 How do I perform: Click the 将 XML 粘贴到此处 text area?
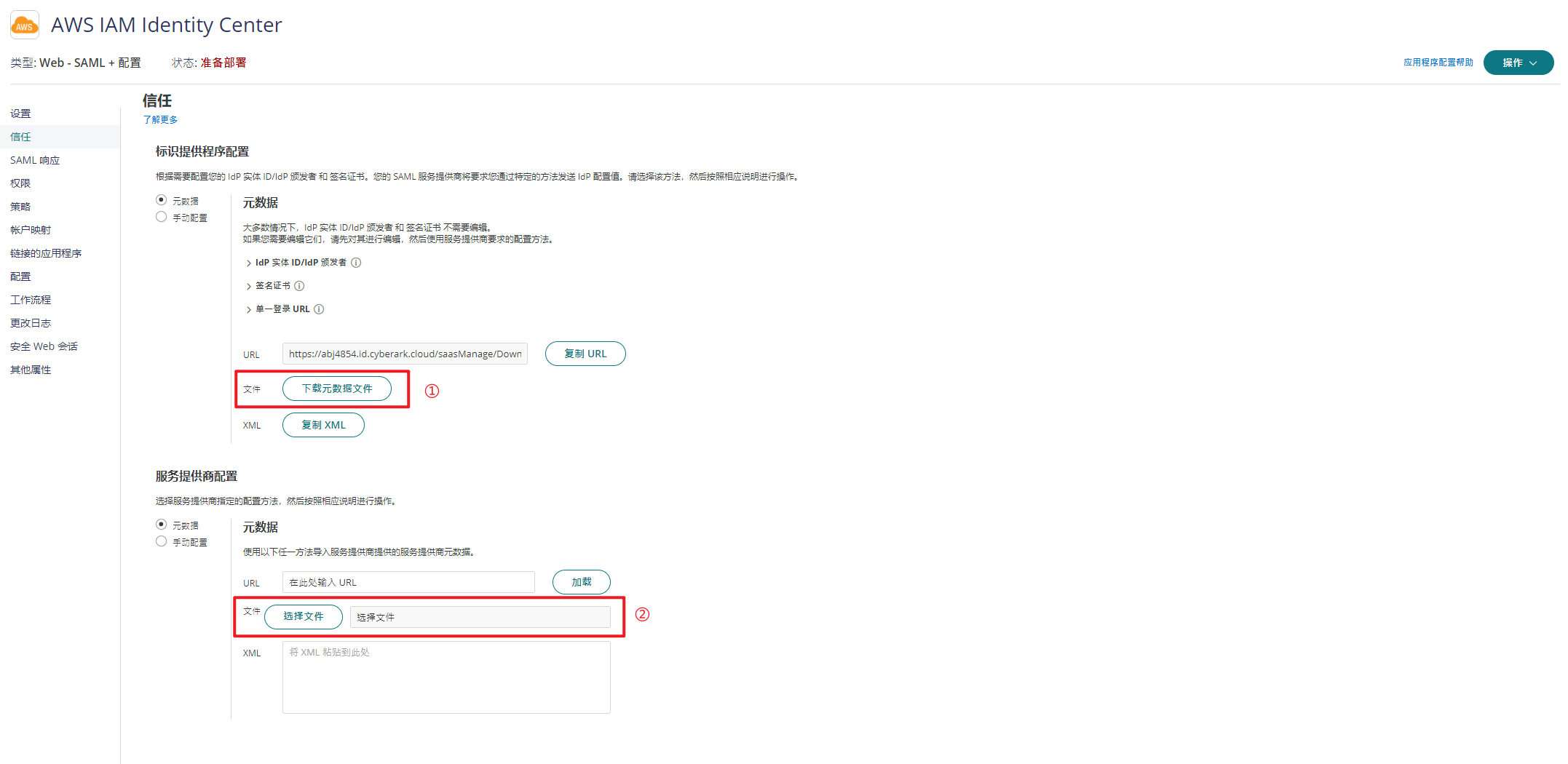pyautogui.click(x=446, y=677)
